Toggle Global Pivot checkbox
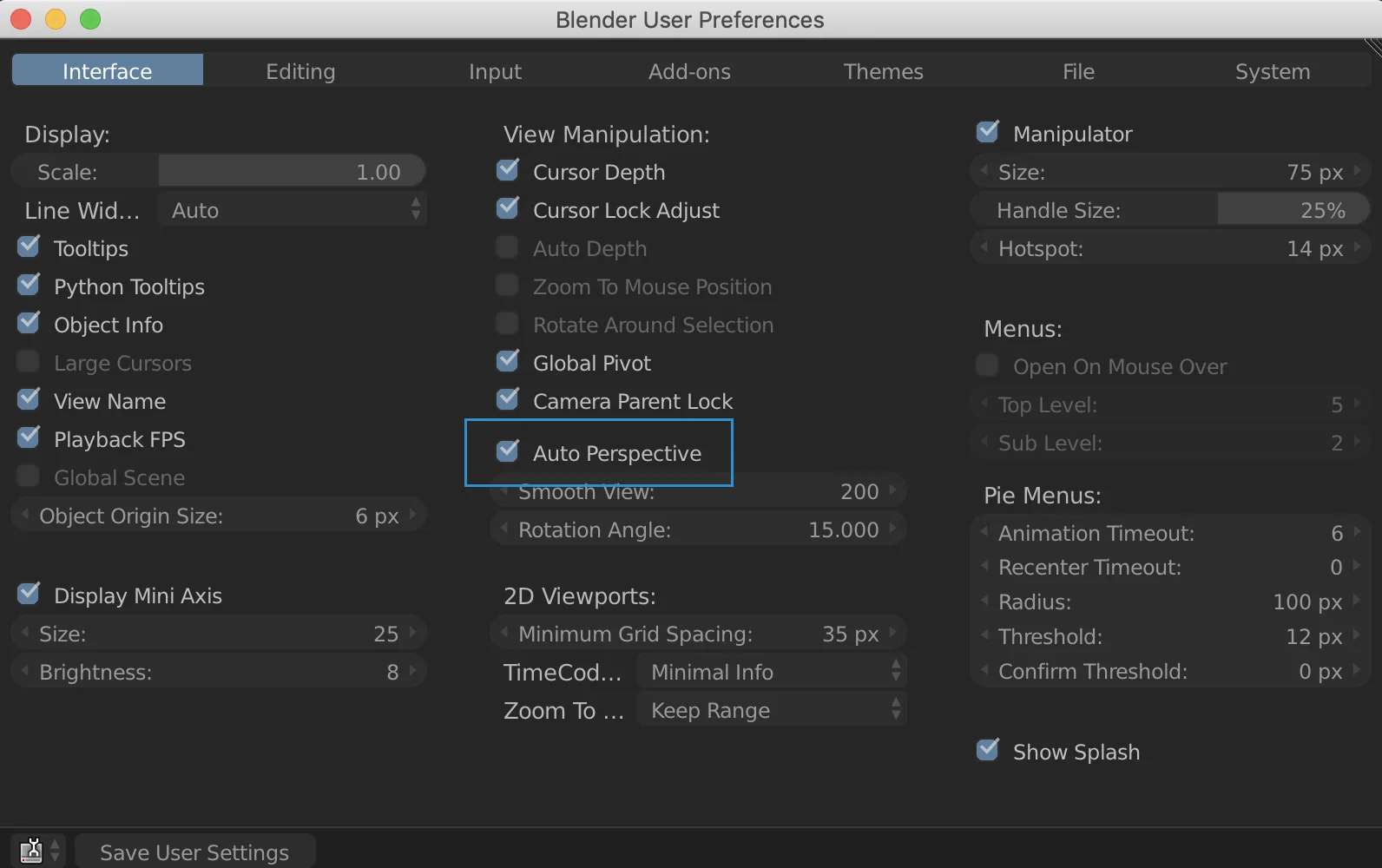The width and height of the screenshot is (1382, 868). coord(508,362)
